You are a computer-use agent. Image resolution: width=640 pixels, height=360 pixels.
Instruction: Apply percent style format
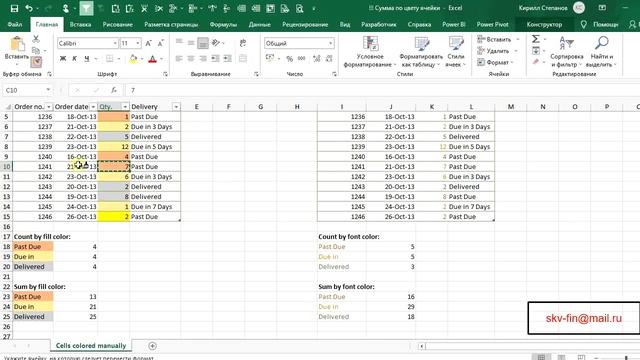click(289, 59)
